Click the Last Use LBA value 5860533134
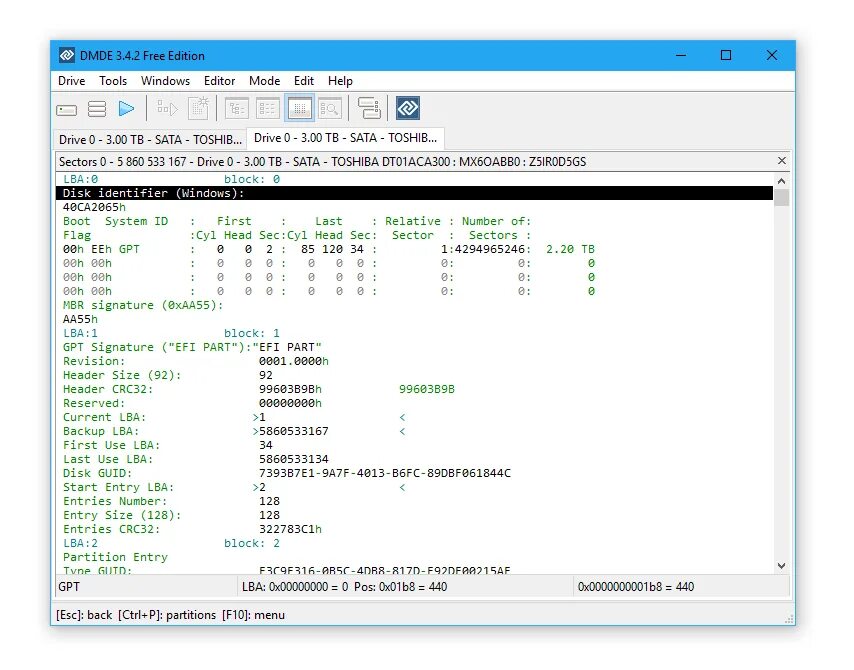This screenshot has width=854, height=670. click(294, 460)
